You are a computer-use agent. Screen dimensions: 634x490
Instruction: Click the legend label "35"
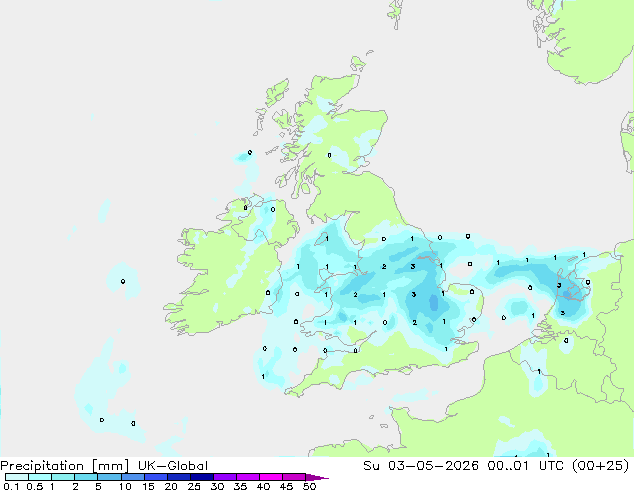point(240,486)
